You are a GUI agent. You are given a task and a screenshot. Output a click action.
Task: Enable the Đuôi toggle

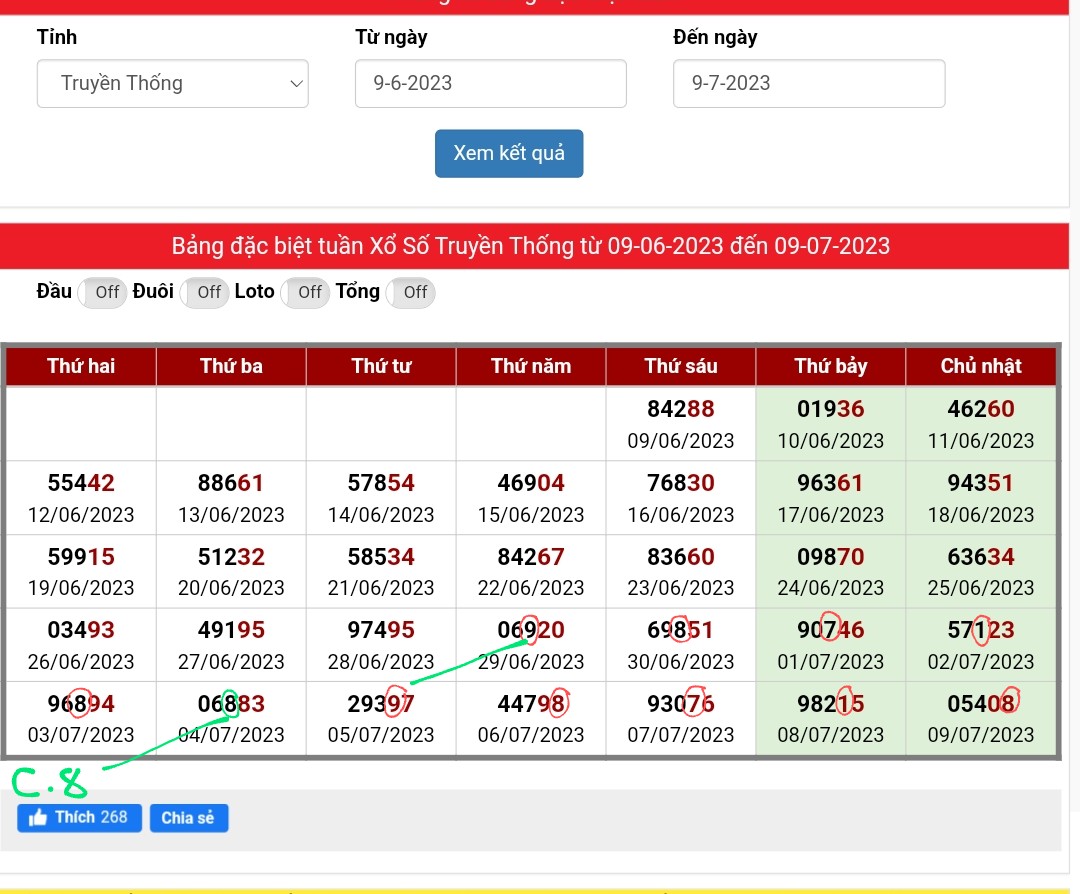pyautogui.click(x=203, y=292)
